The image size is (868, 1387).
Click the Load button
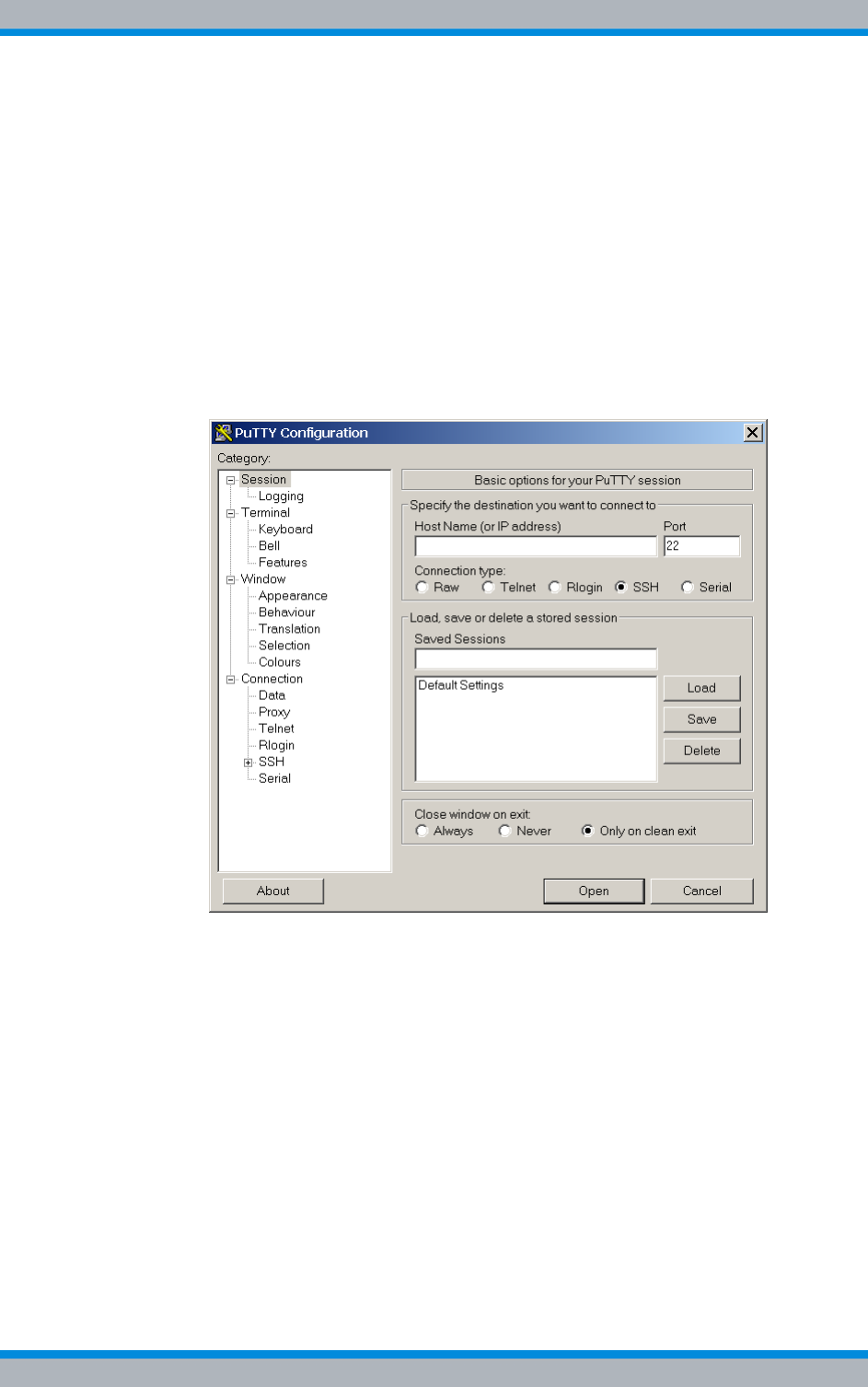point(701,688)
